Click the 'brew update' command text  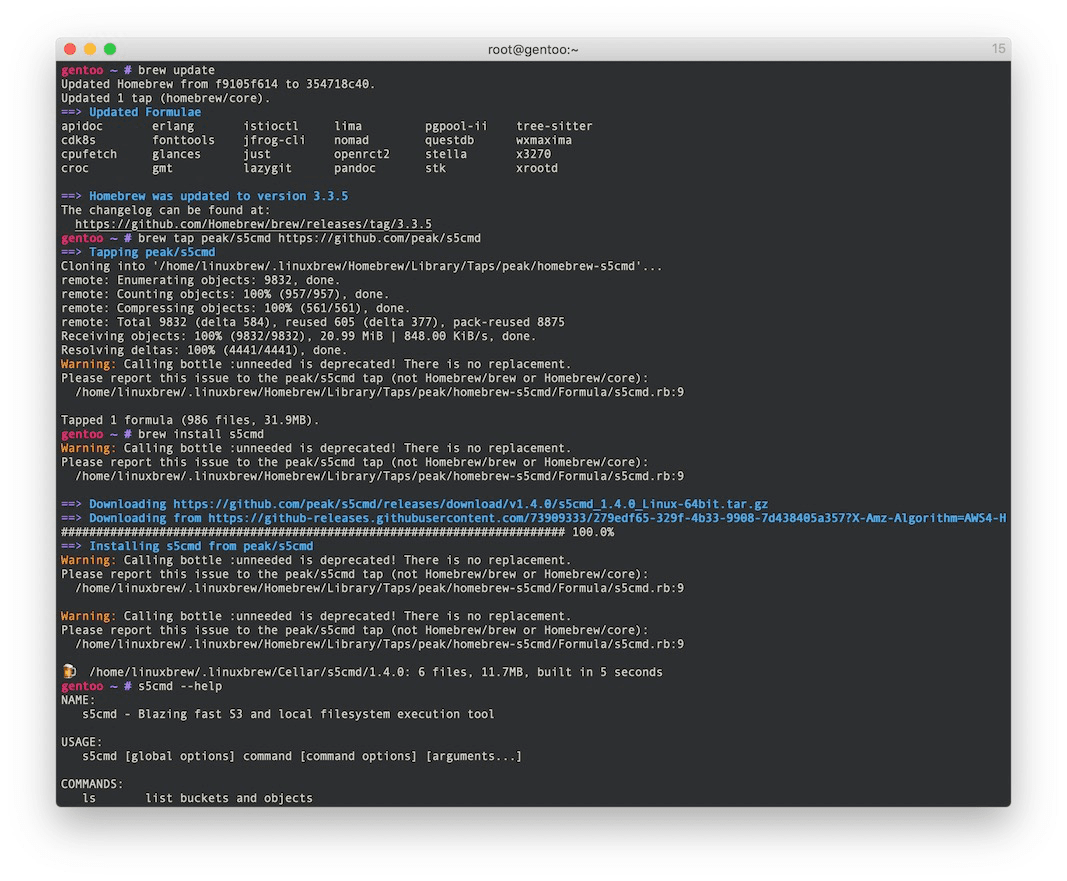(x=176, y=70)
